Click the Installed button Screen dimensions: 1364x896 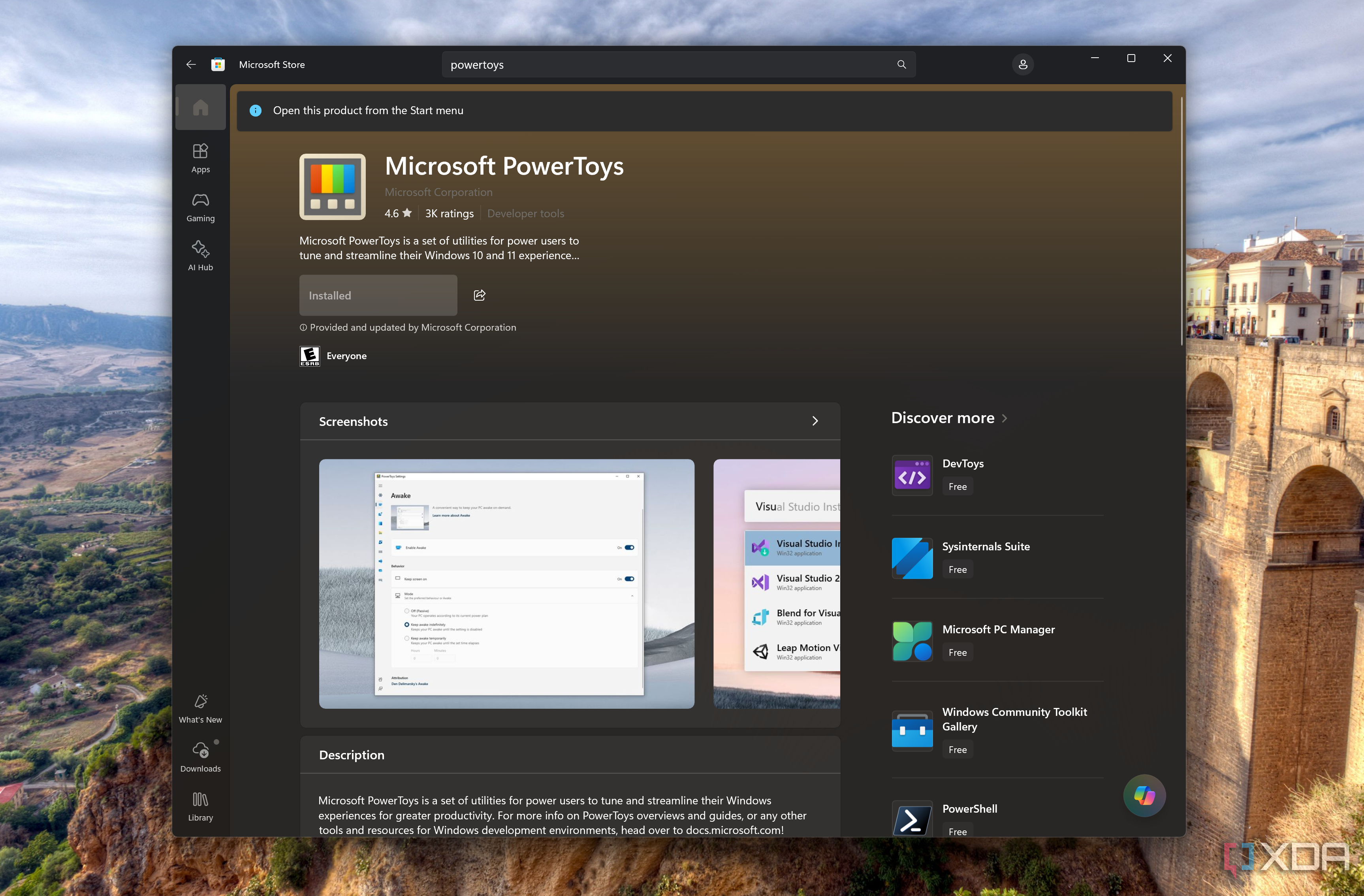coord(378,295)
